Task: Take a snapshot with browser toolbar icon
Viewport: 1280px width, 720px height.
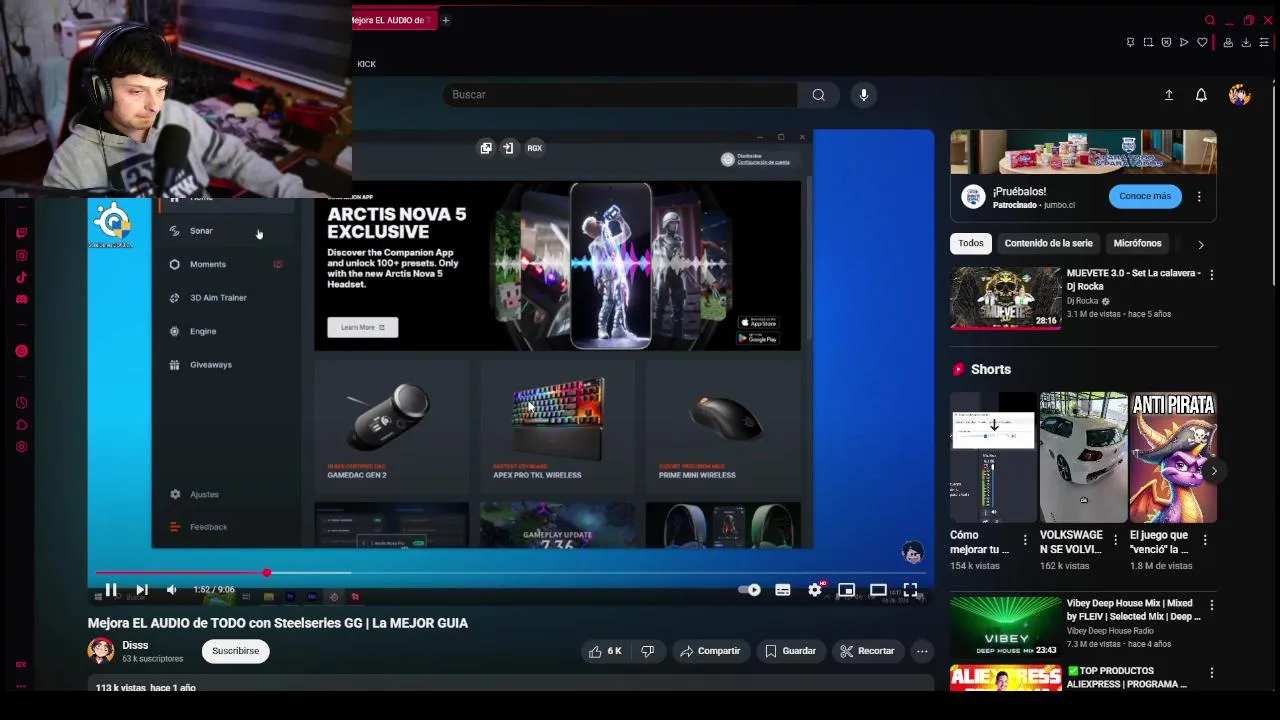Action: 1148,42
